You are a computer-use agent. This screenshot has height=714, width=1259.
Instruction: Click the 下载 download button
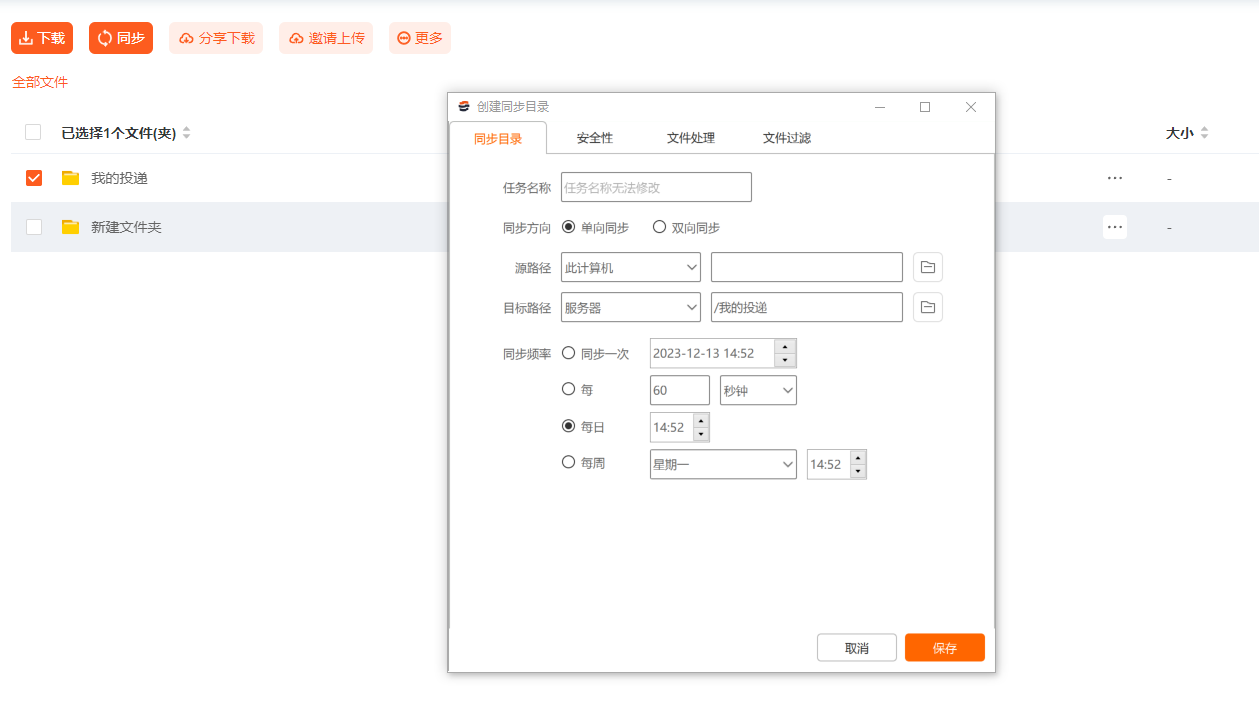coord(42,38)
